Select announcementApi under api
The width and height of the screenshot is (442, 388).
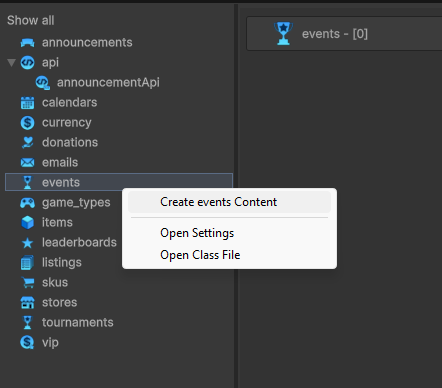[x=108, y=83]
